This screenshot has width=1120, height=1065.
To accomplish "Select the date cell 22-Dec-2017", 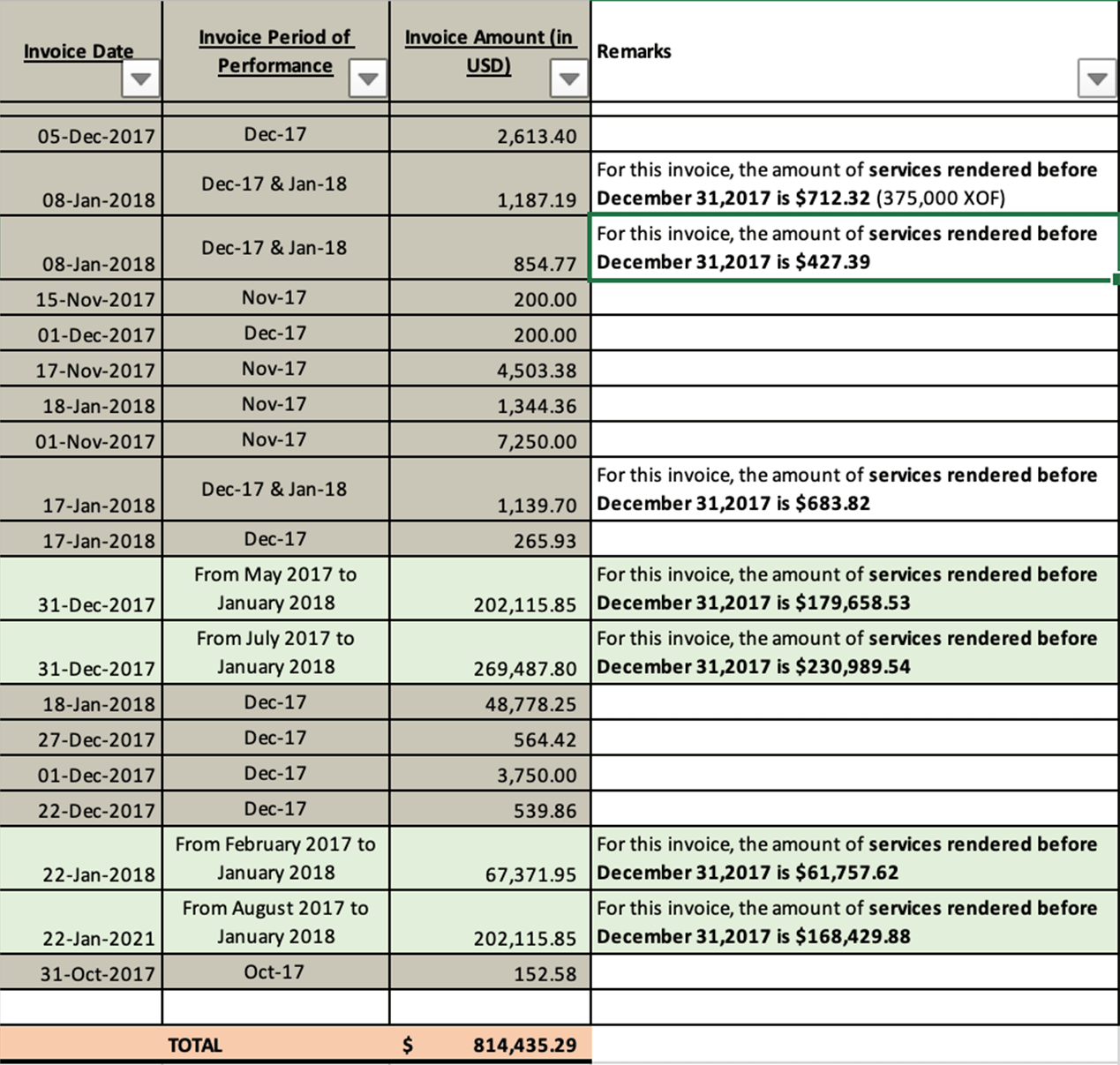I will (80, 808).
